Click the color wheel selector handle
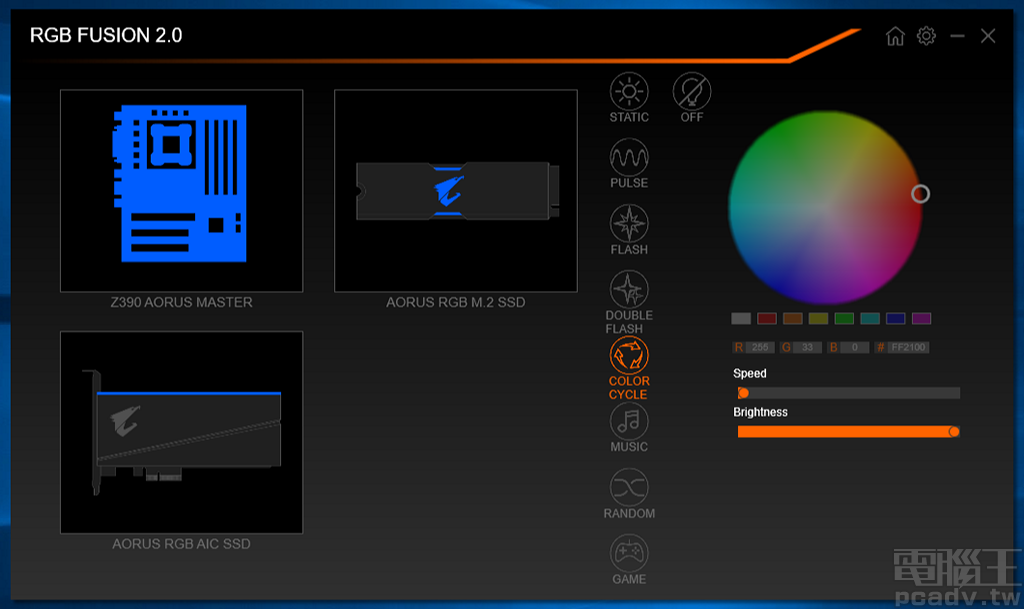Viewport: 1024px width, 609px height. coord(920,194)
